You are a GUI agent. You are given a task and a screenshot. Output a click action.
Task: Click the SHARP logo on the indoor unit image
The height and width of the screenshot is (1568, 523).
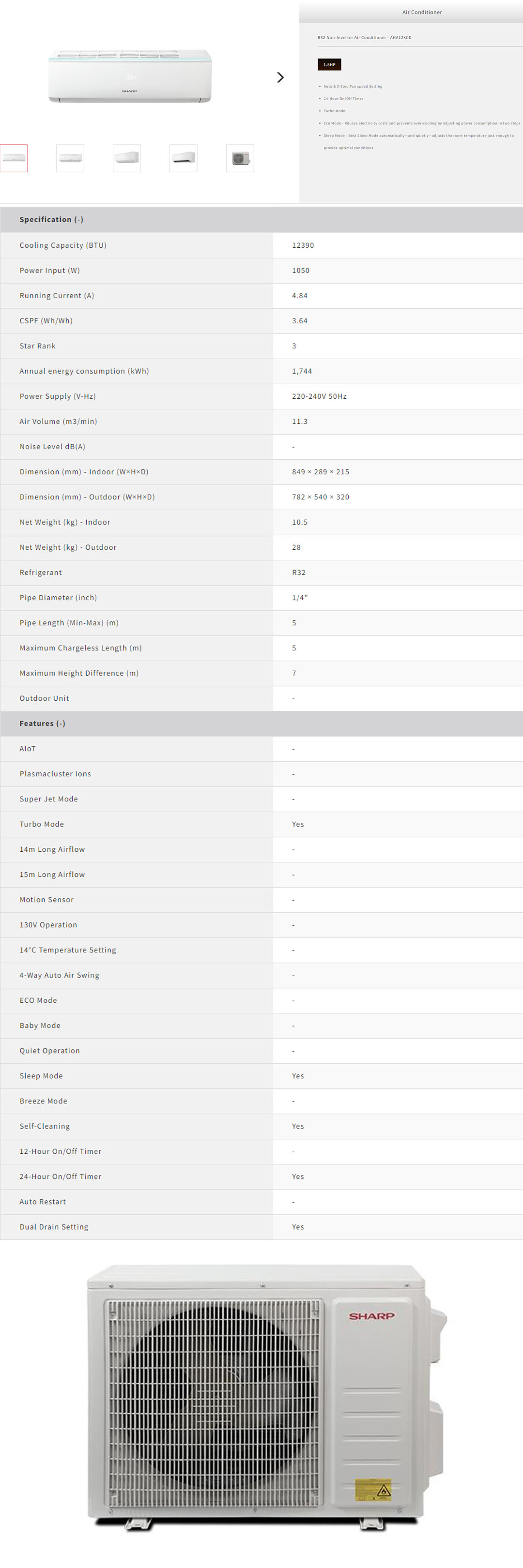(x=129, y=91)
